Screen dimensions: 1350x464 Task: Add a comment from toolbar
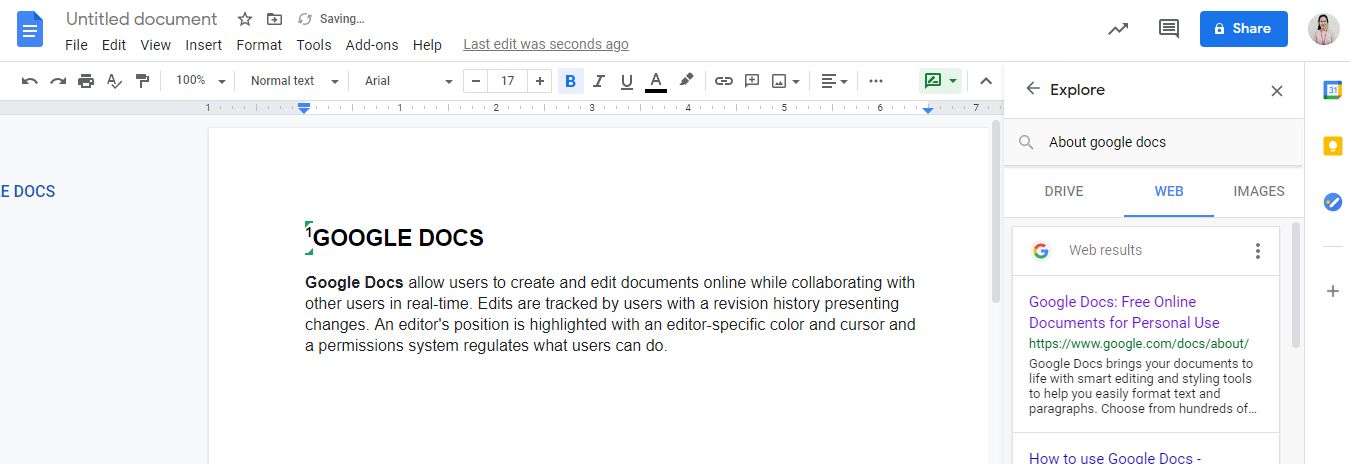(752, 81)
